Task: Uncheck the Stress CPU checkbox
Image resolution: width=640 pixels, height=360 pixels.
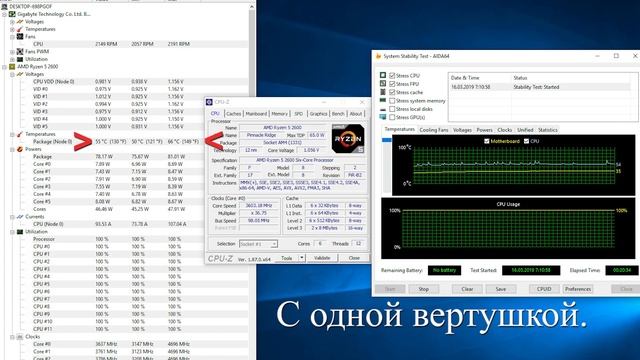Action: click(x=392, y=76)
